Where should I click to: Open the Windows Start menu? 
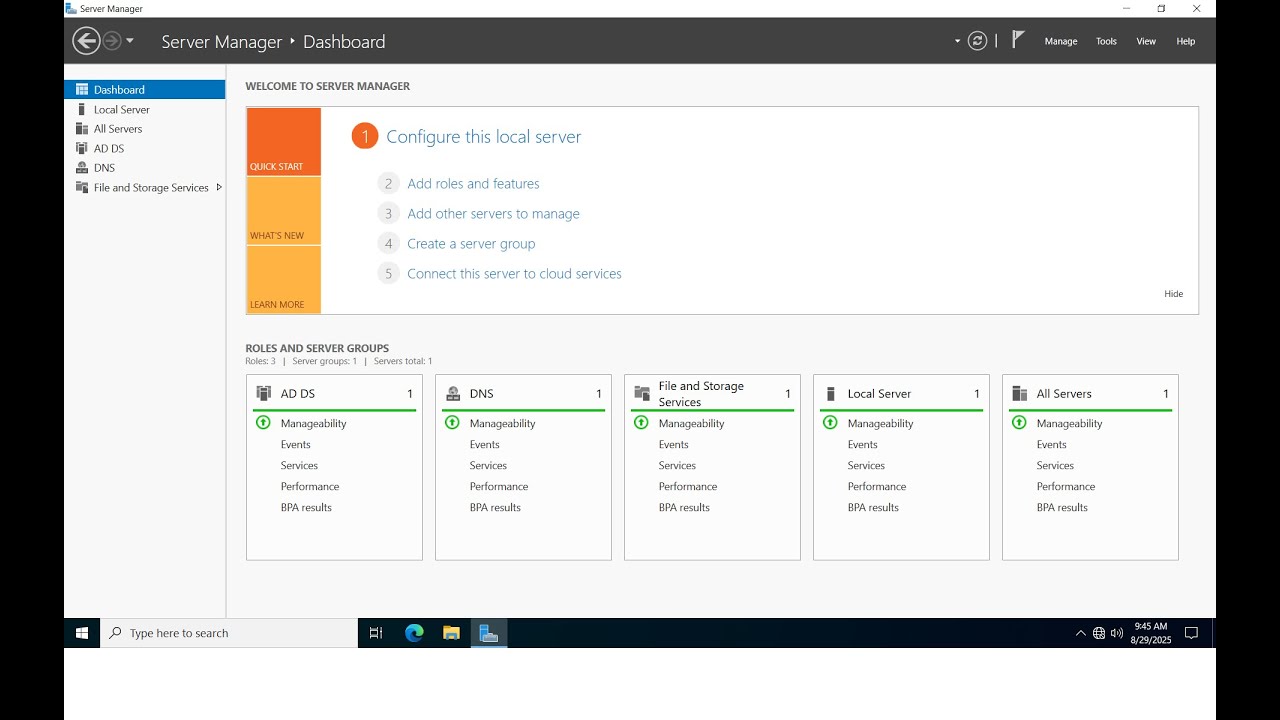(x=82, y=633)
